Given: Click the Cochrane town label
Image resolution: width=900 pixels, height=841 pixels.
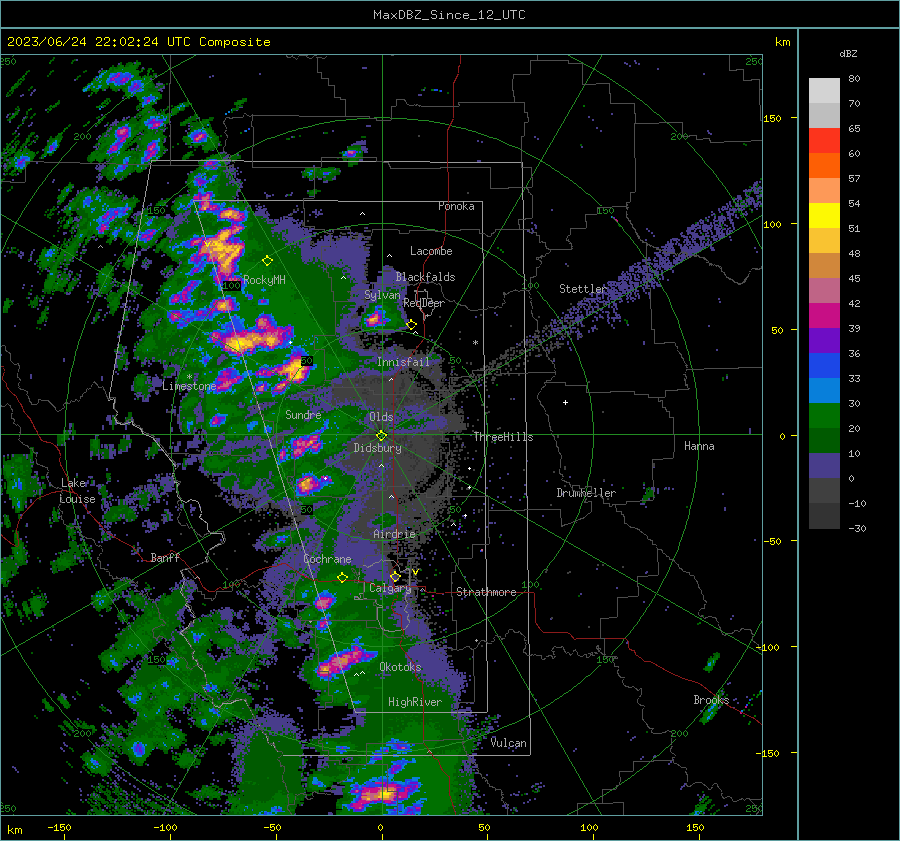Looking at the screenshot, I should (327, 559).
